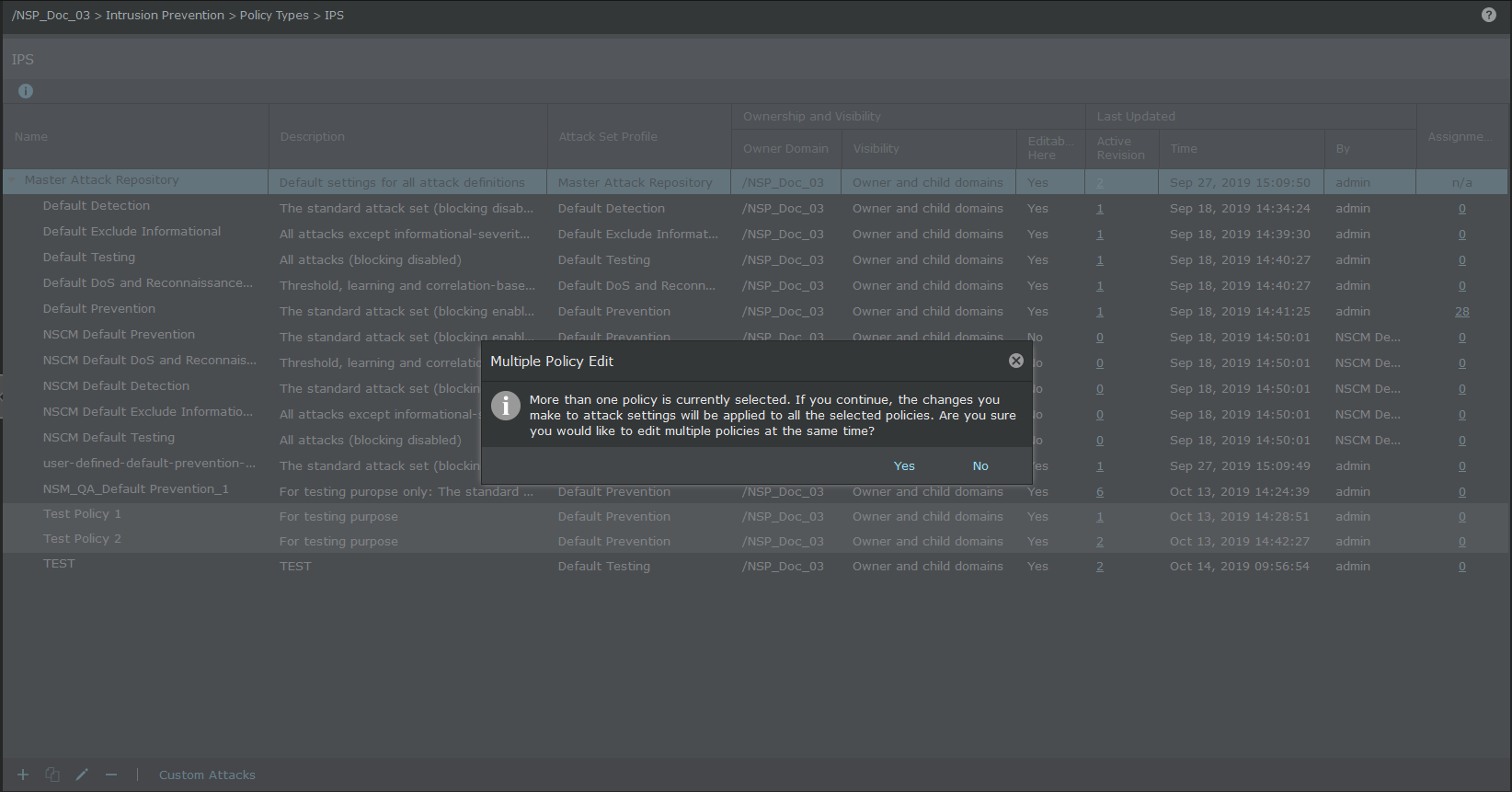Viewport: 1512px width, 792px height.
Task: Delete the selected policy using the minus icon
Action: click(x=111, y=775)
